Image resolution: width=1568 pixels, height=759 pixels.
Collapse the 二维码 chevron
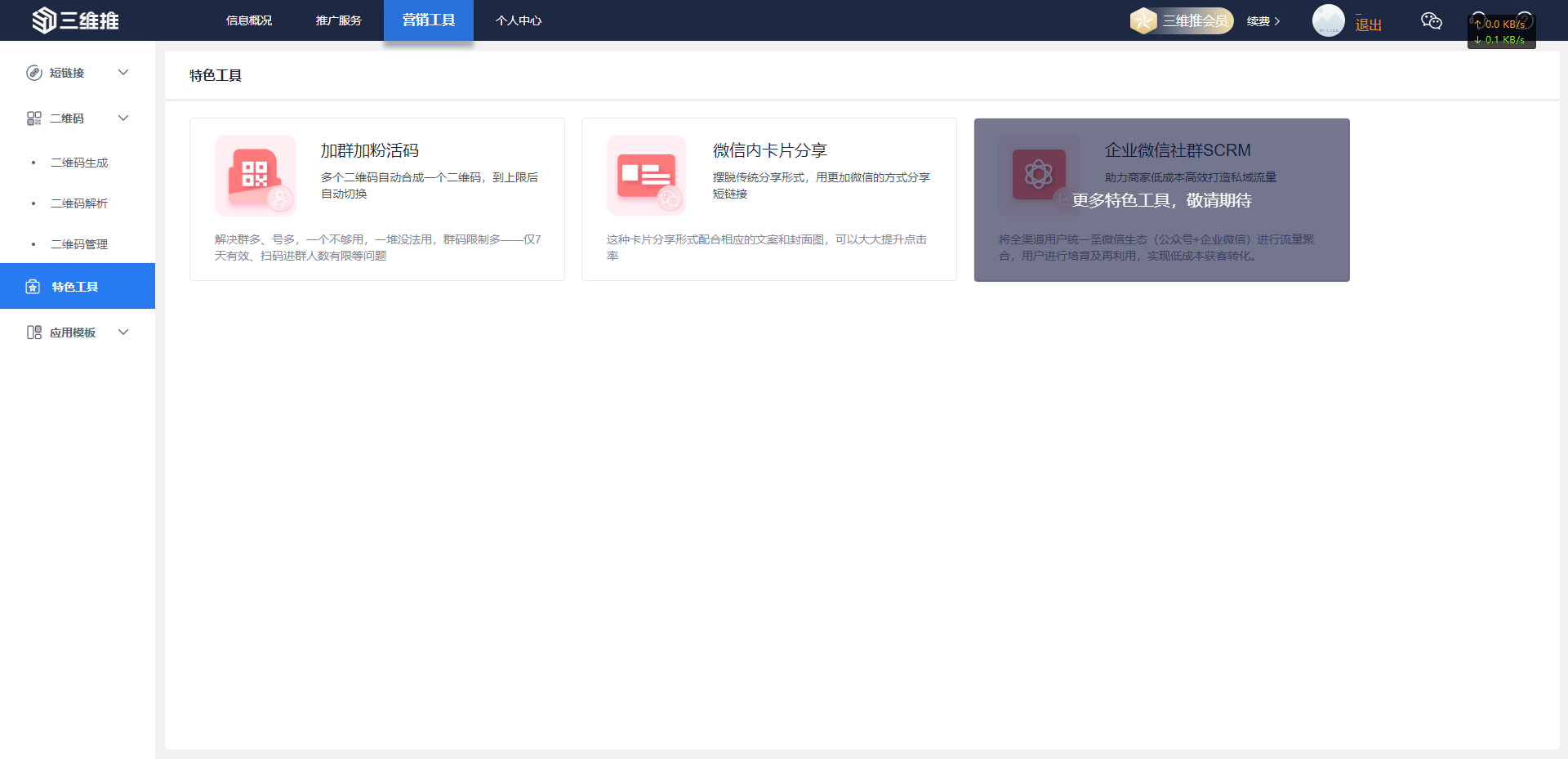123,118
